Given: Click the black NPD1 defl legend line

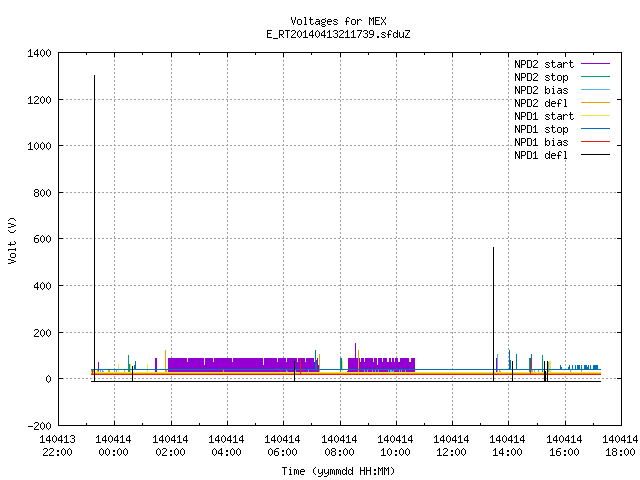Looking at the screenshot, I should pyautogui.click(x=595, y=155).
